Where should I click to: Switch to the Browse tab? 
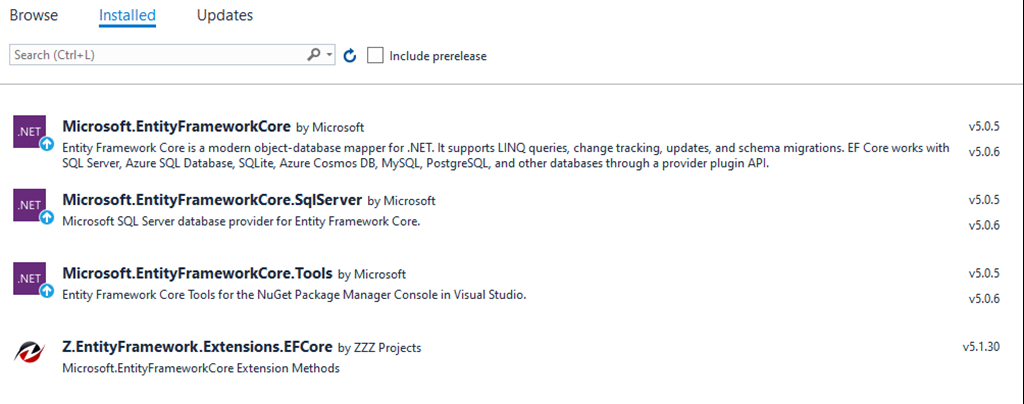point(34,15)
